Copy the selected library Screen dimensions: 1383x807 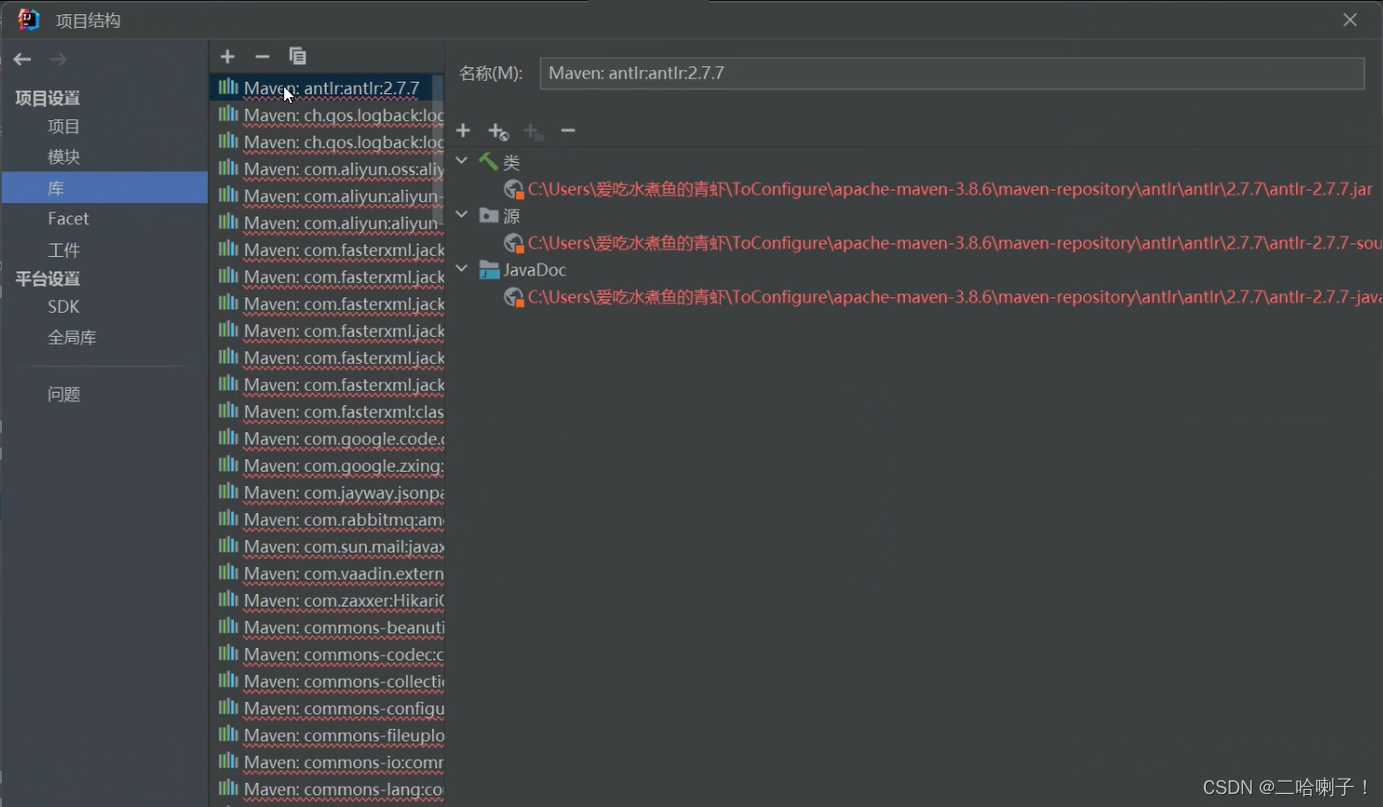[297, 56]
